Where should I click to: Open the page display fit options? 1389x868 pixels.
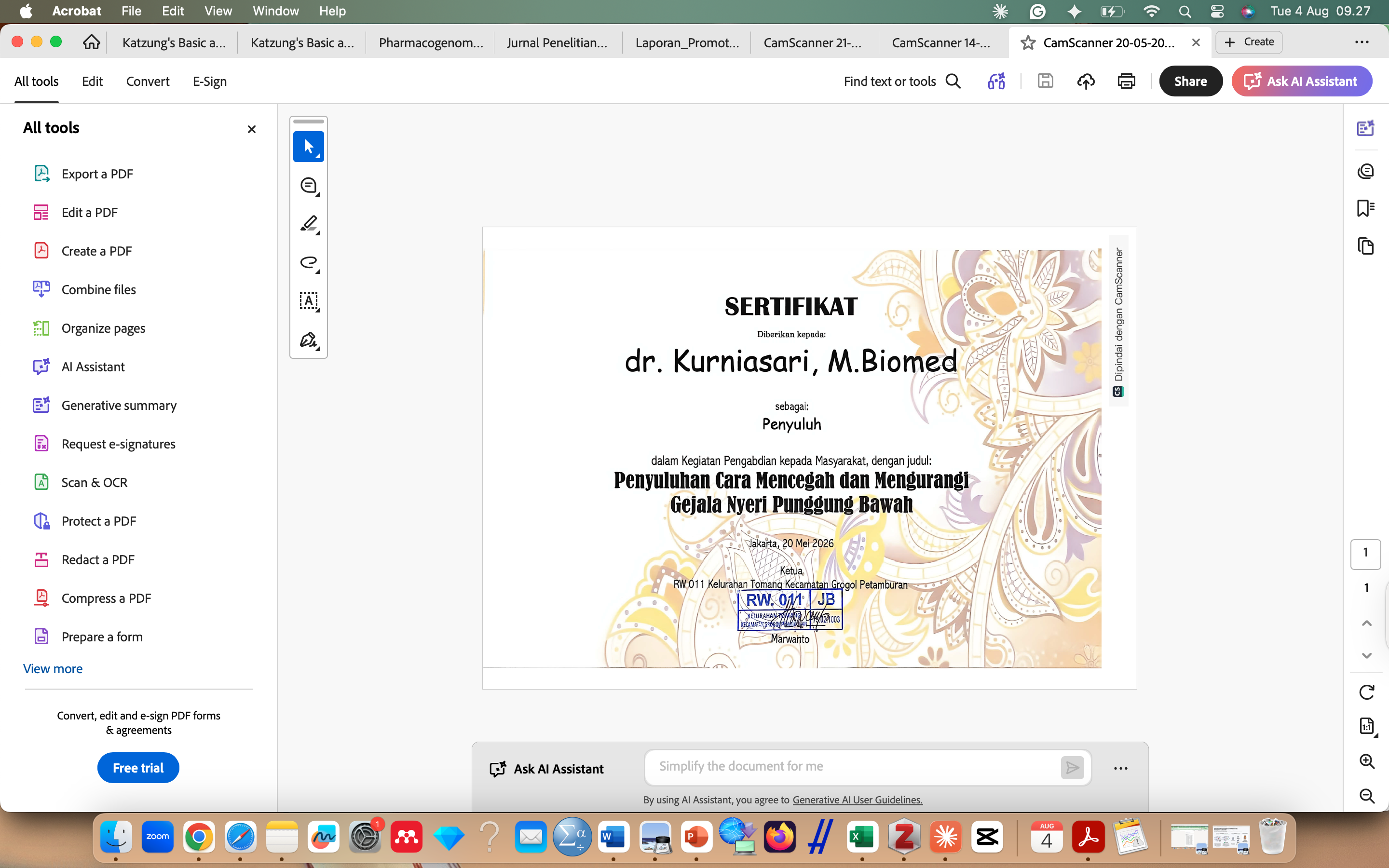[1367, 726]
